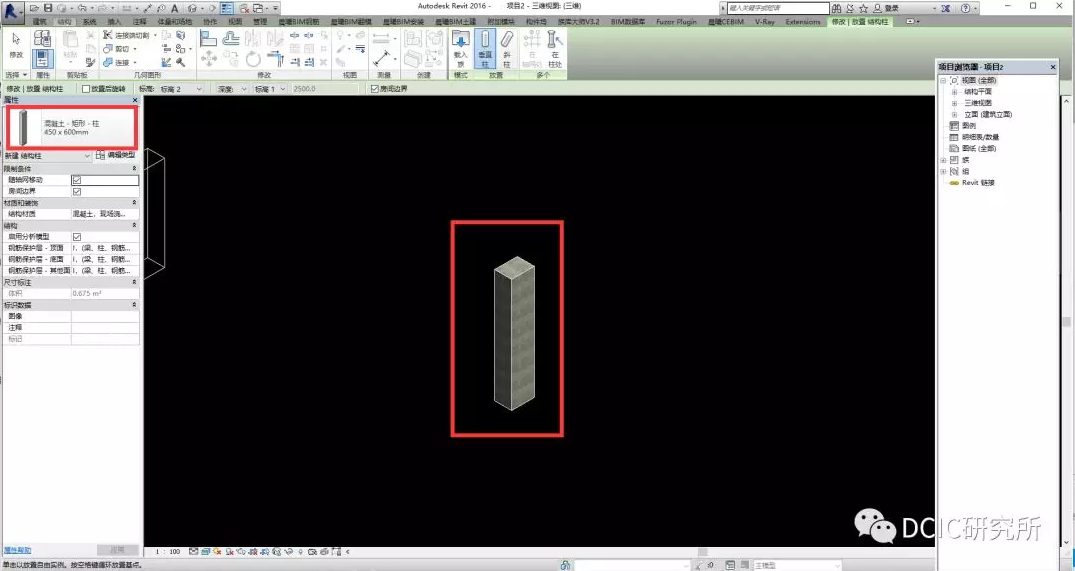Toggle 随轴网移动 checkbox in Properties

(x=77, y=180)
